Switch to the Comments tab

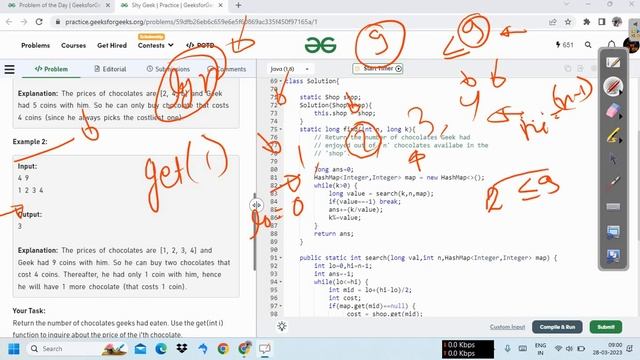(227, 69)
